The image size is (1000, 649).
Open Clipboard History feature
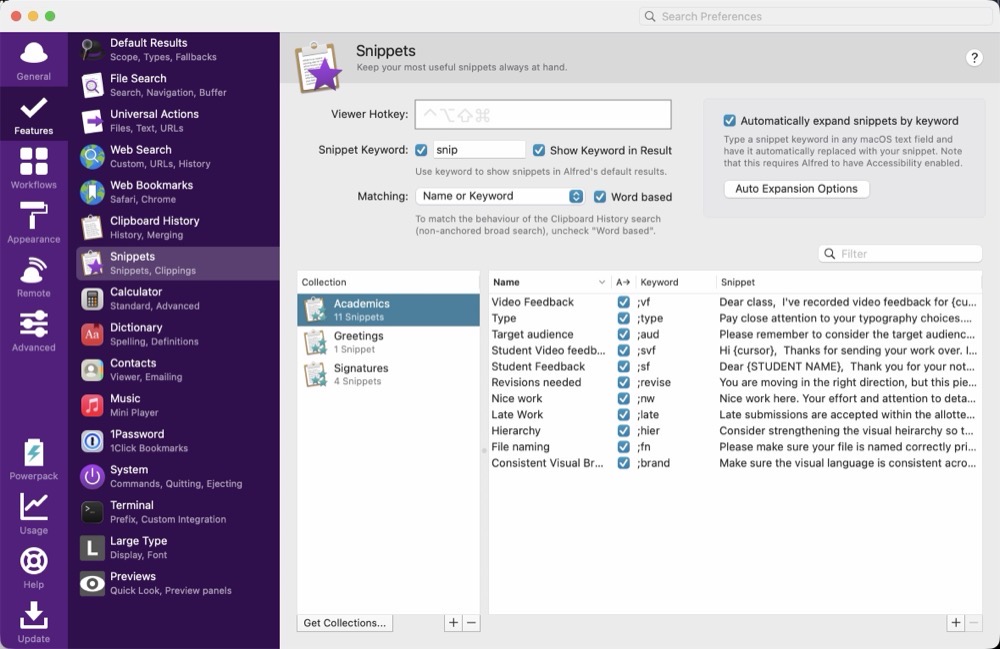(x=177, y=228)
